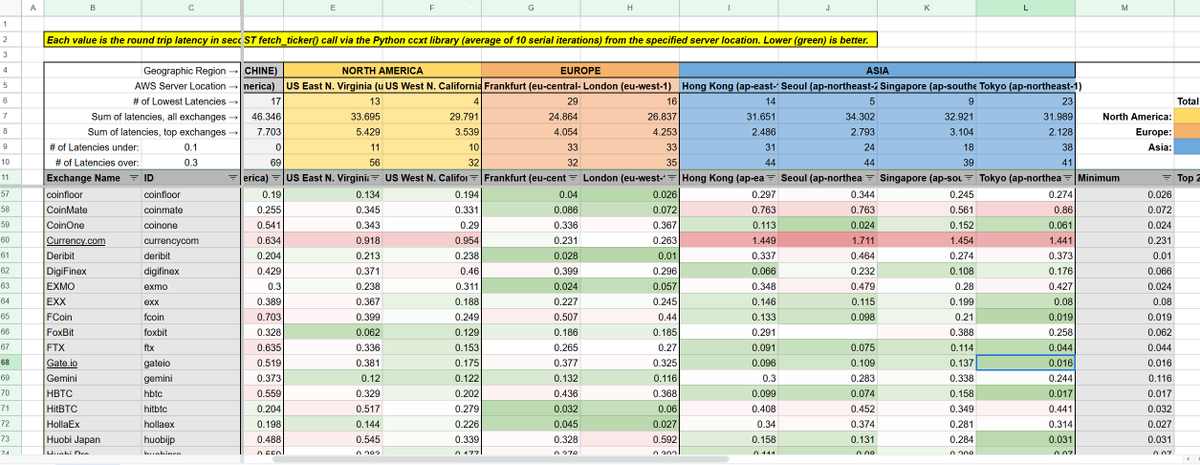Viewport: 1200px width, 465px height.
Task: Click the 24.864 Frankfurt sum cell
Action: pyautogui.click(x=530, y=116)
